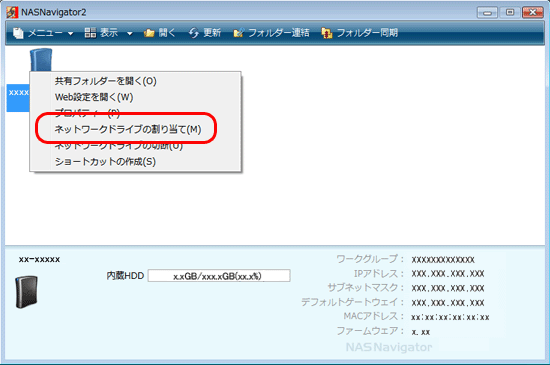Click the デフォルトゲートウェイ value
Image resolution: width=550 pixels, height=365 pixels.
click(x=448, y=303)
